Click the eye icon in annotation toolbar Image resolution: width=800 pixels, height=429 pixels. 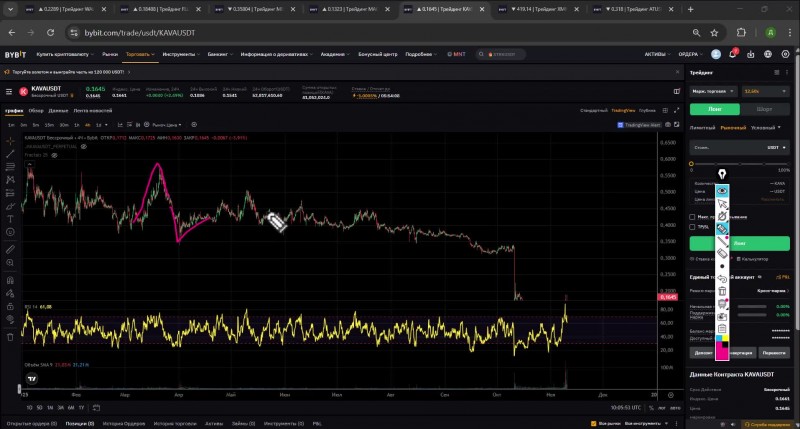[722, 189]
